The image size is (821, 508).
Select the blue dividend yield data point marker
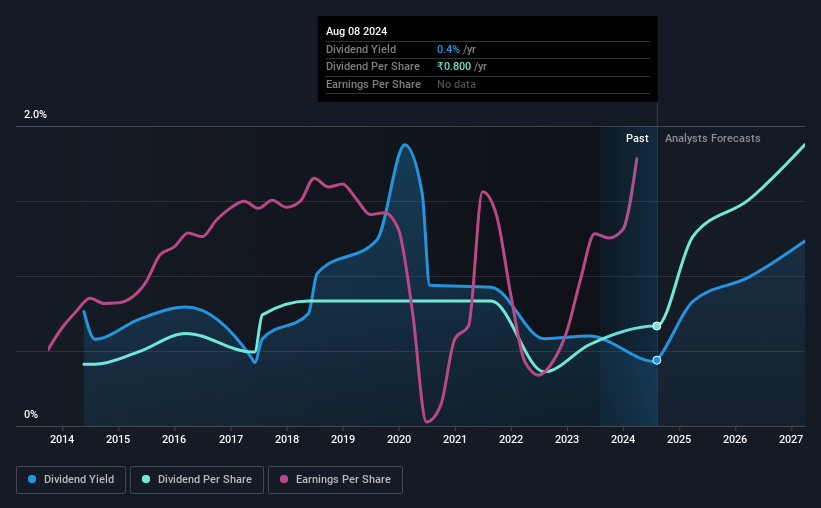[x=657, y=360]
